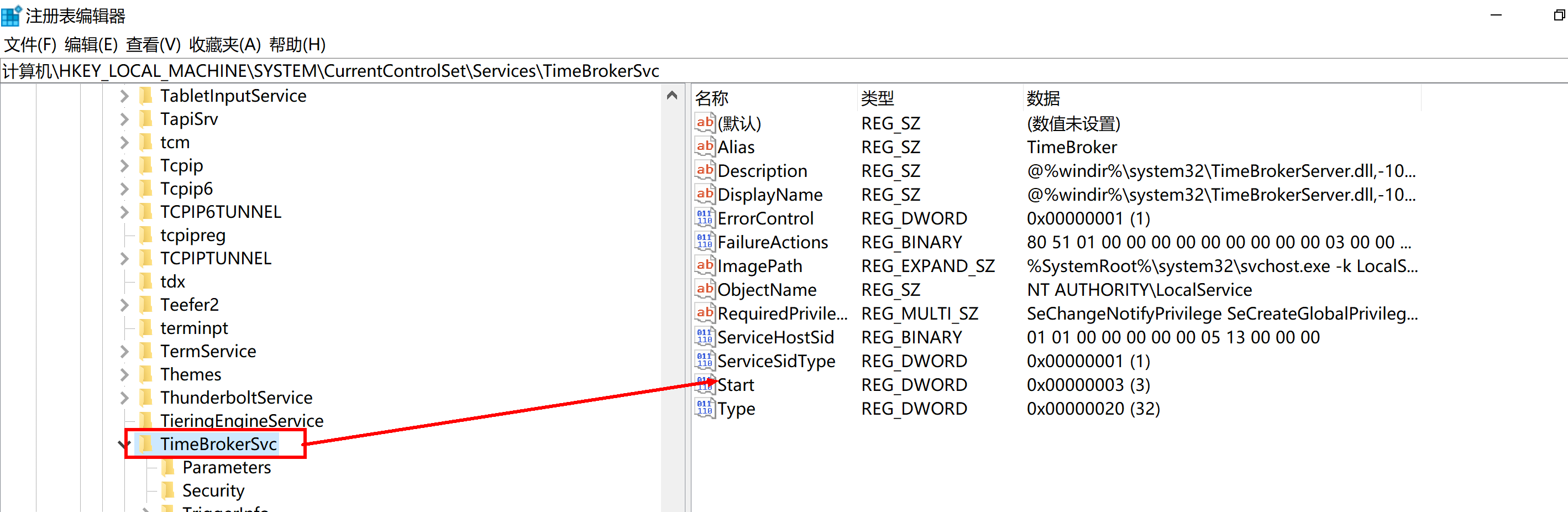Click the ab icon beside ObjectName
This screenshot has width=1568, height=512.
pyautogui.click(x=704, y=290)
